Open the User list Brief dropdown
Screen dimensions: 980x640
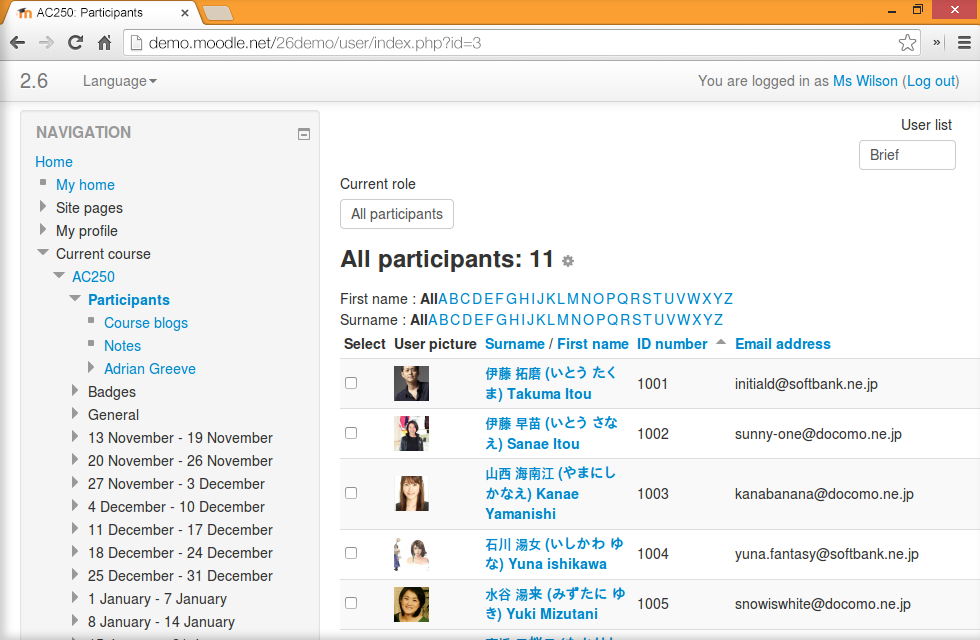[906, 155]
